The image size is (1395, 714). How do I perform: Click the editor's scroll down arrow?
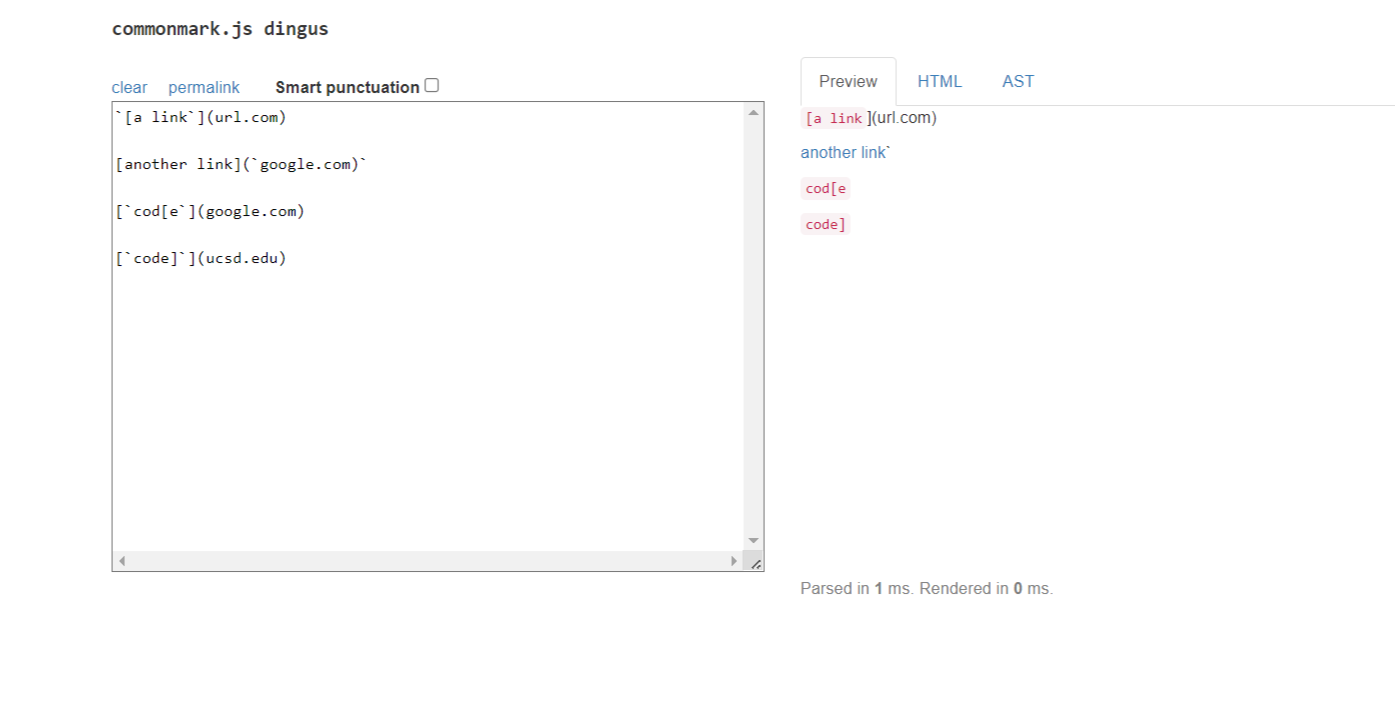pyautogui.click(x=753, y=540)
